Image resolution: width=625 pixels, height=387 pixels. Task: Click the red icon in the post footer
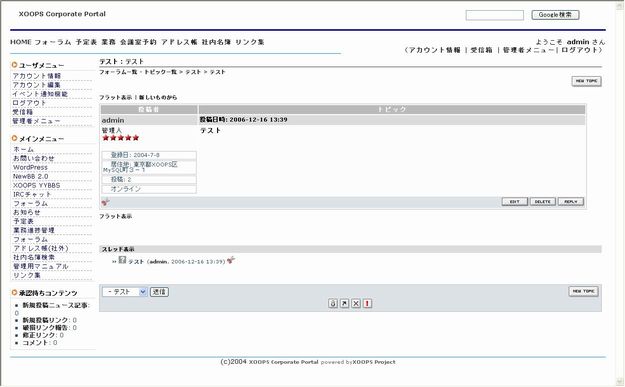pyautogui.click(x=106, y=202)
